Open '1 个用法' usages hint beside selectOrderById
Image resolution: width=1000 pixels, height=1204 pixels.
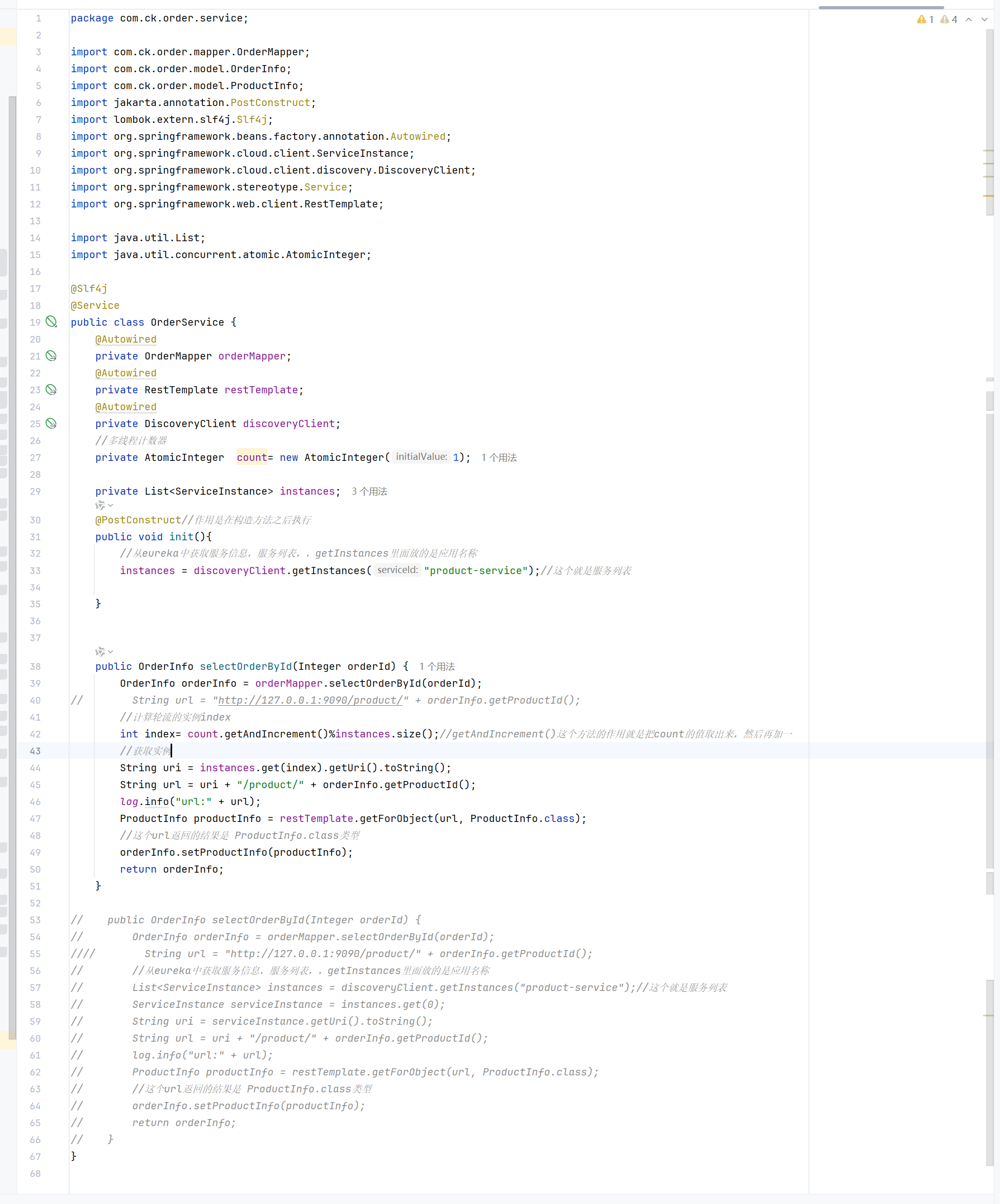click(x=437, y=666)
